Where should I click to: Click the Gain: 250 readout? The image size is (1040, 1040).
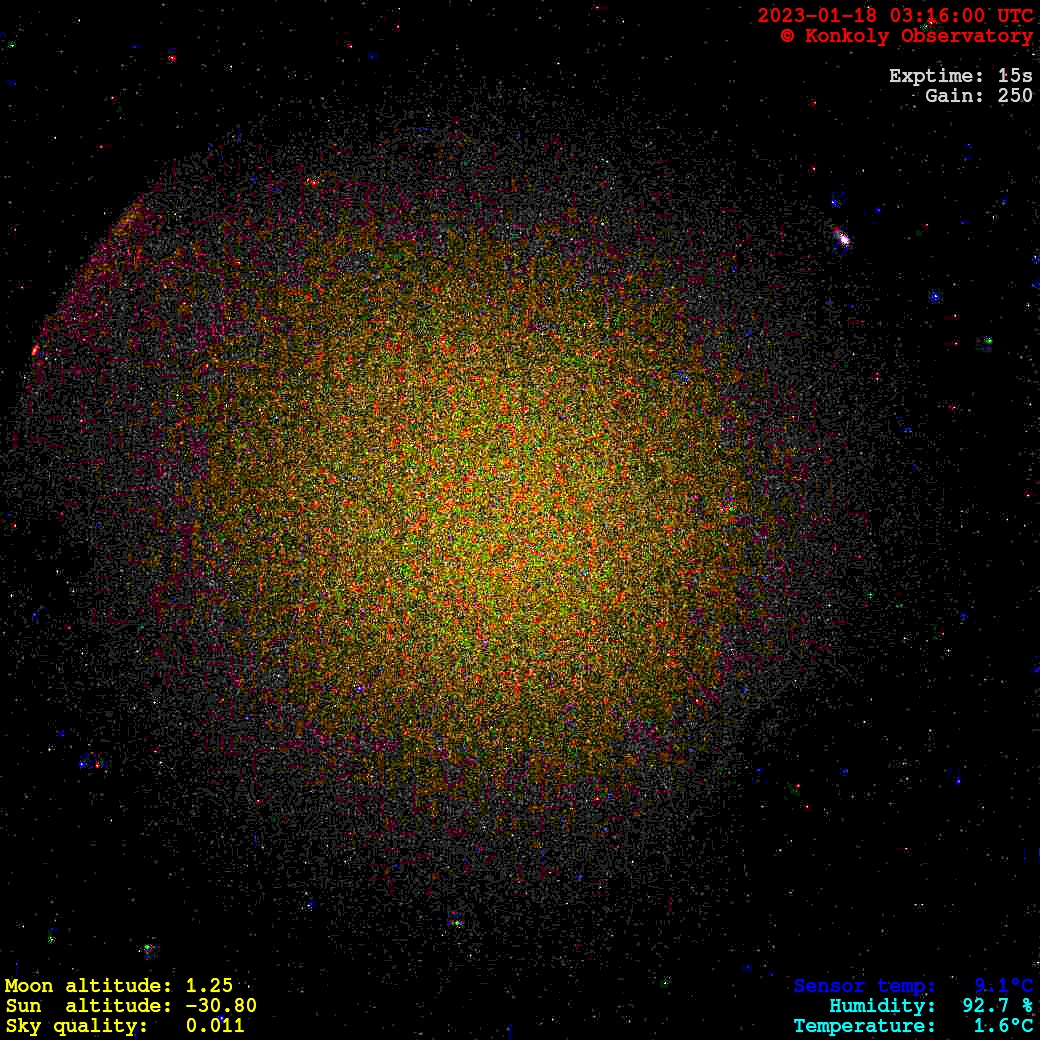[978, 96]
